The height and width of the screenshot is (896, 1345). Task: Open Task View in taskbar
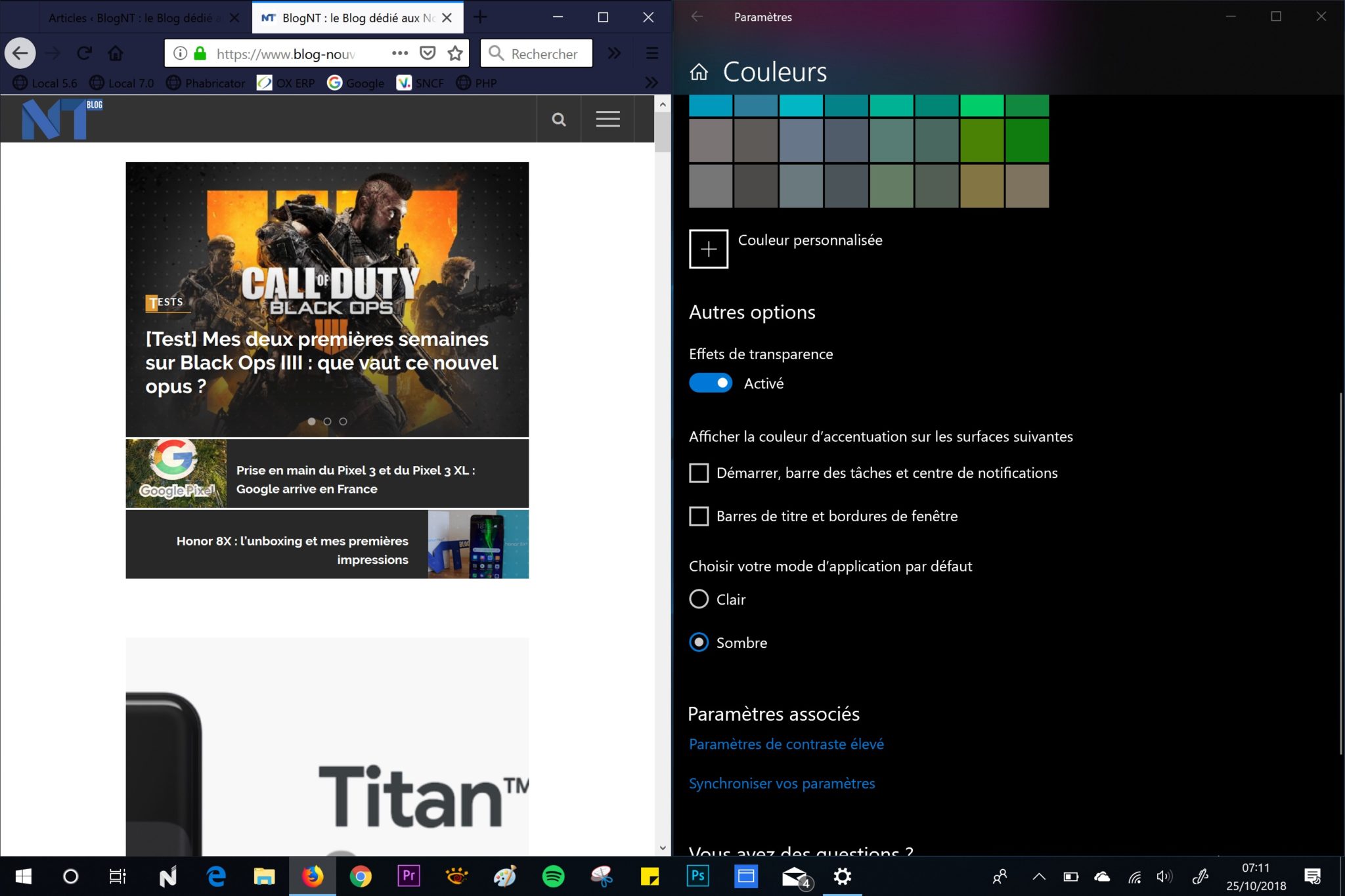click(x=118, y=876)
